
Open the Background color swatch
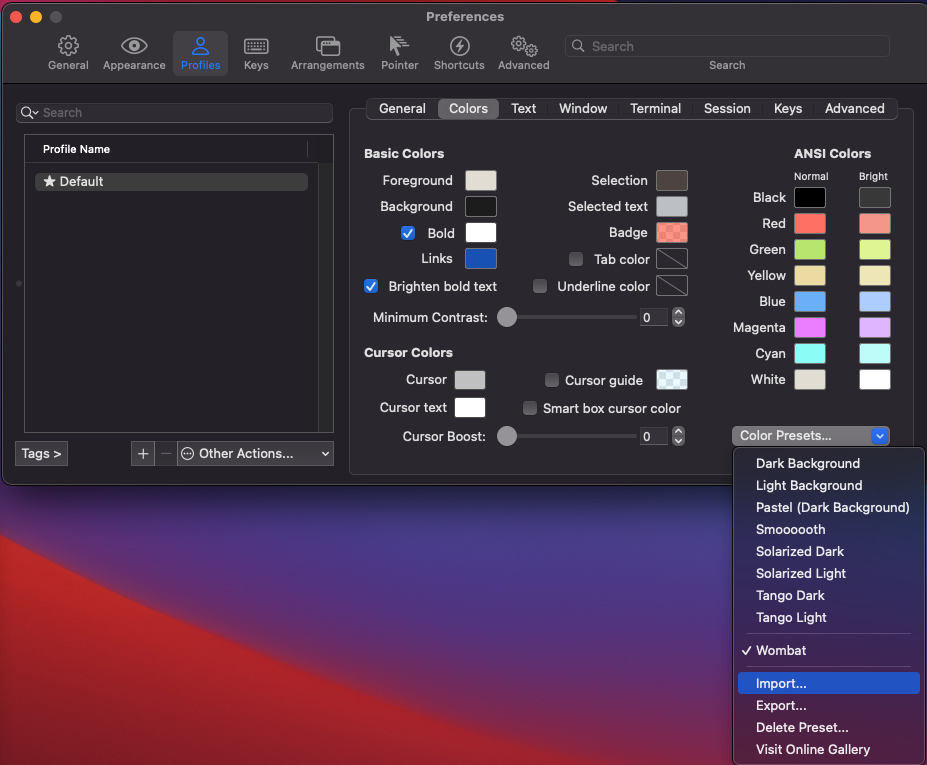tap(481, 206)
